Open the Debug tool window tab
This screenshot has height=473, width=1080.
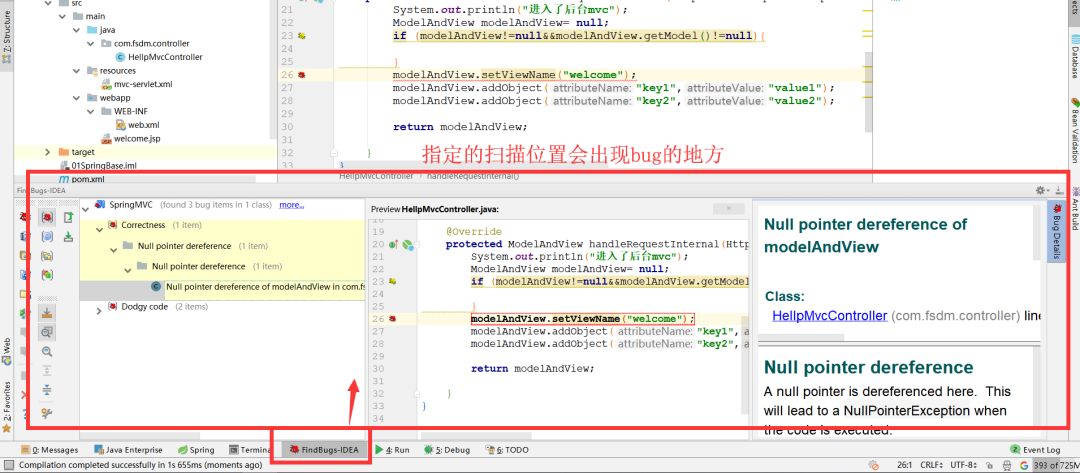coord(447,450)
